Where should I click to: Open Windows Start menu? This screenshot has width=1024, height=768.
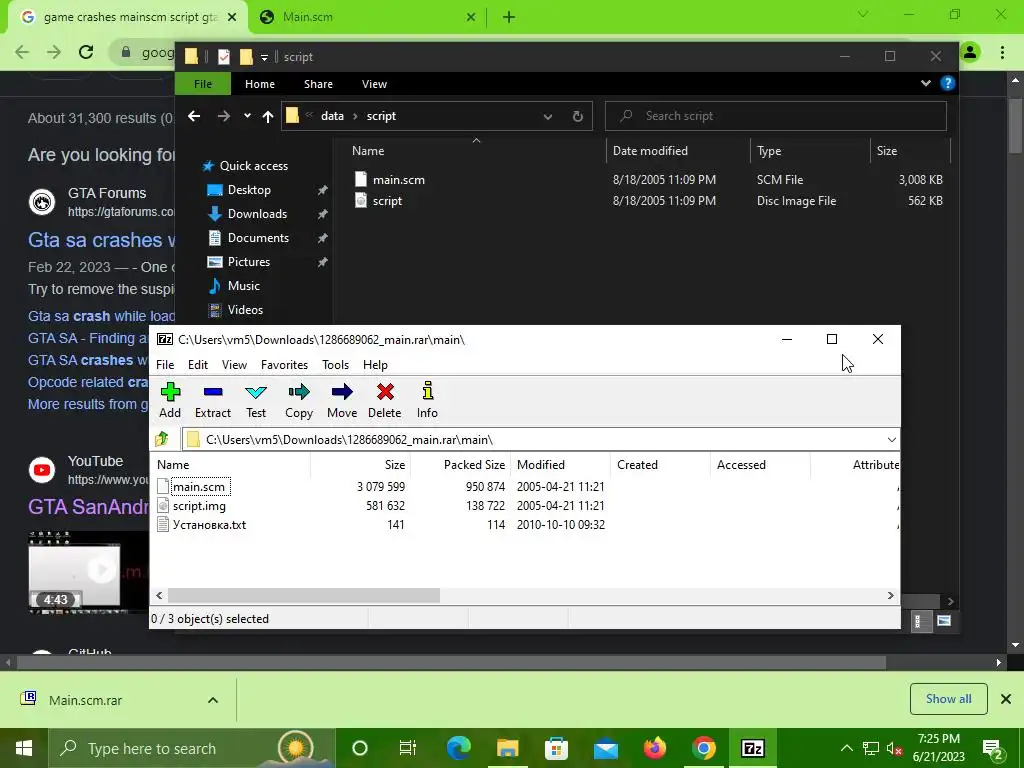(24, 748)
